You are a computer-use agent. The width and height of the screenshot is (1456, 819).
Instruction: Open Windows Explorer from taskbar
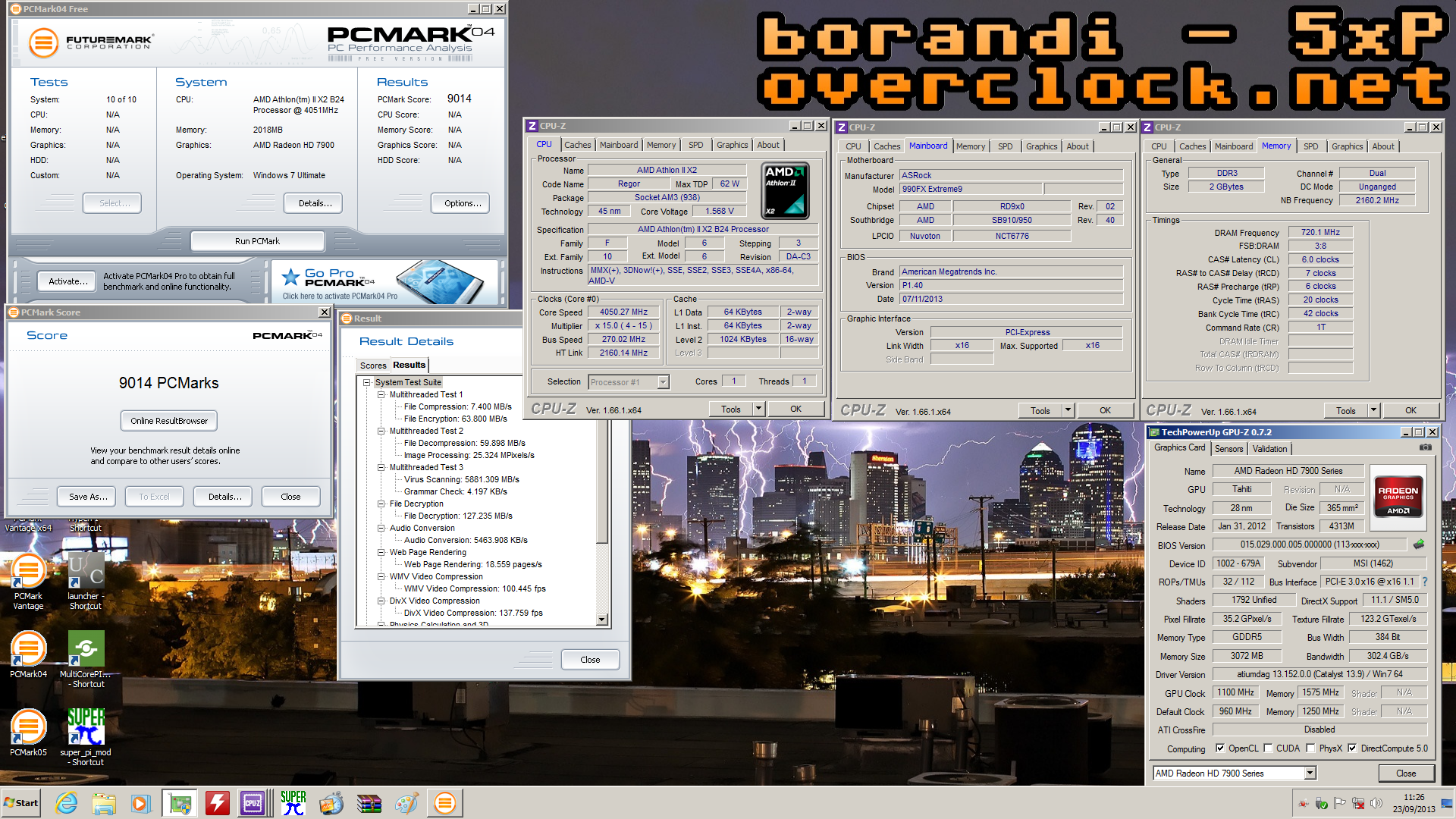point(104,803)
